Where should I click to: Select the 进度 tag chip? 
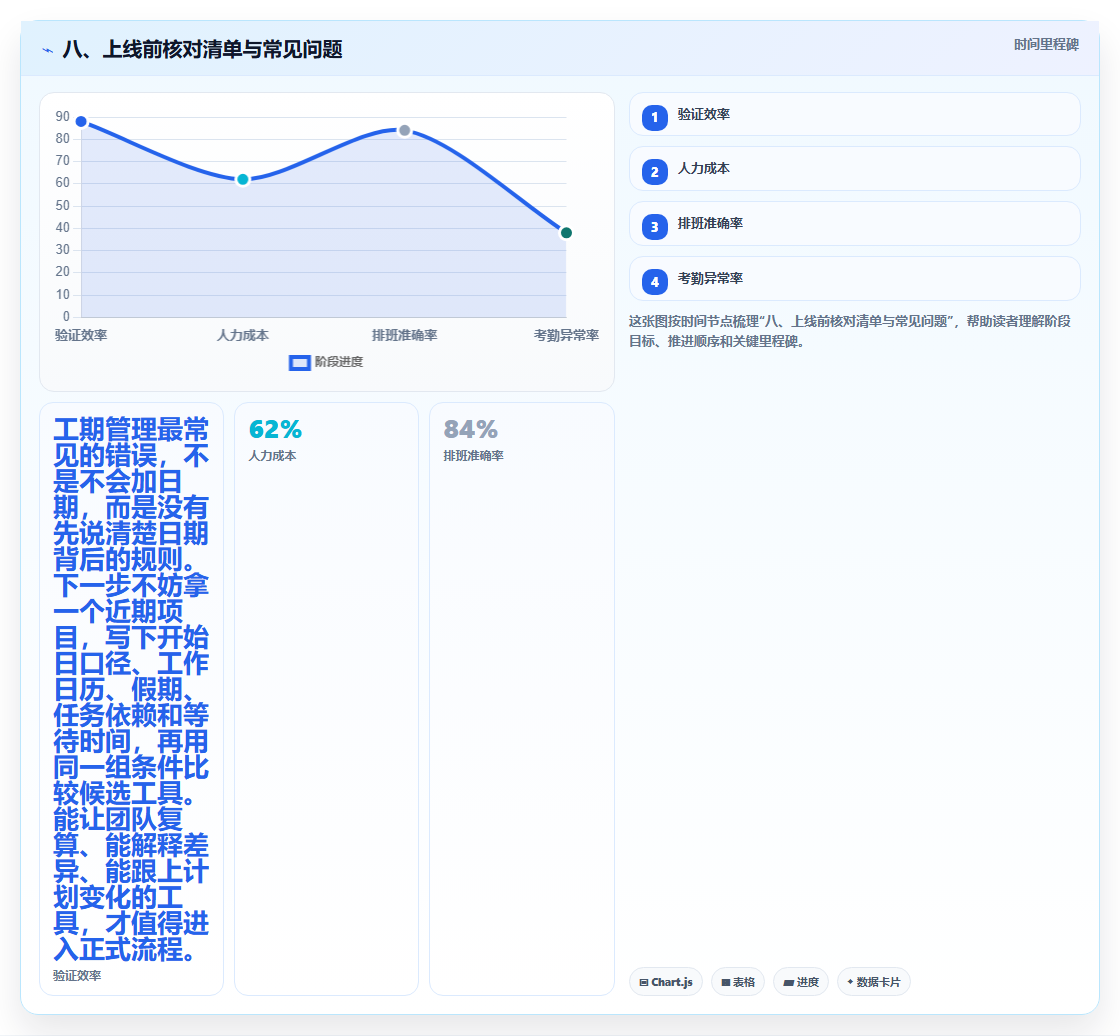[x=801, y=982]
